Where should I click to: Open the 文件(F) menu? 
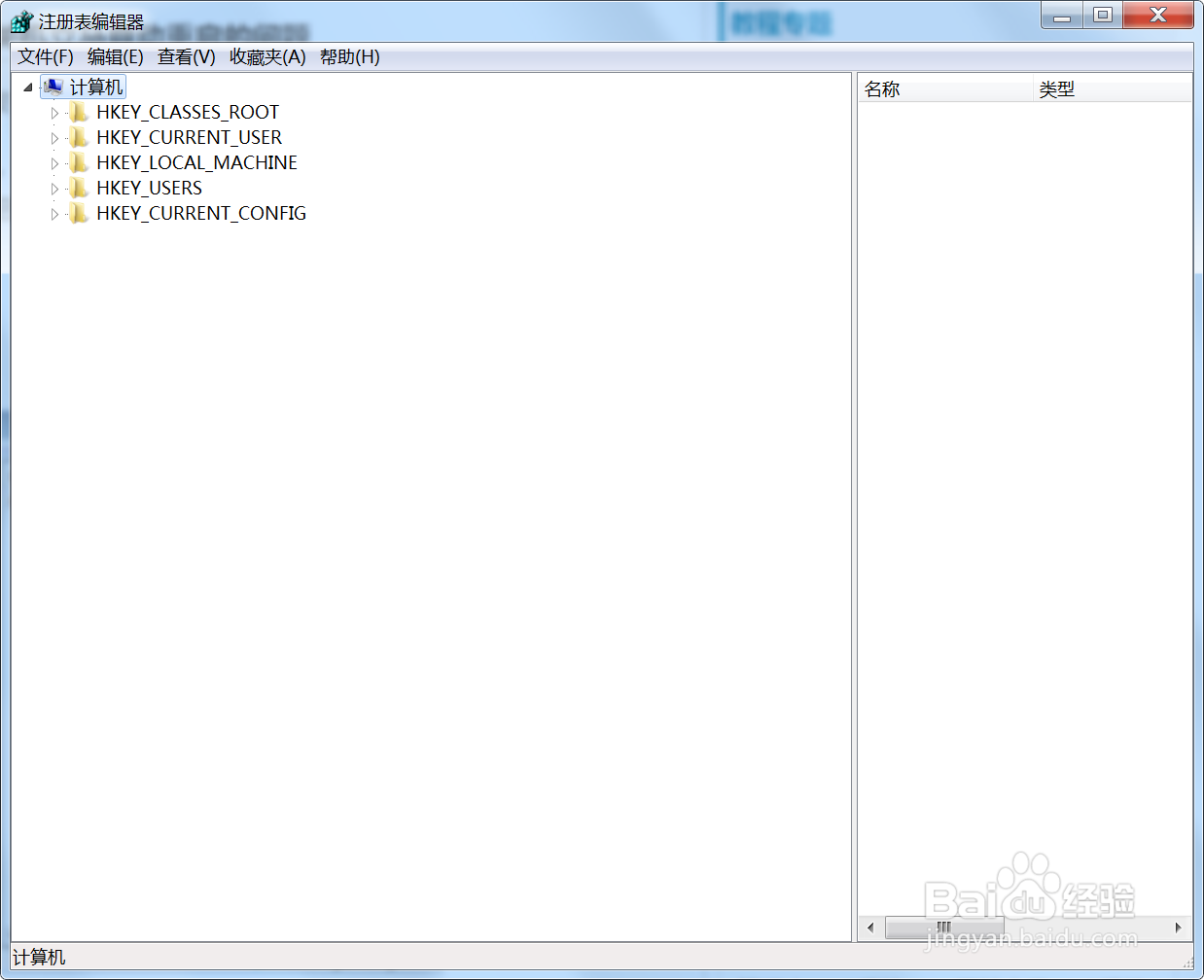pos(46,57)
